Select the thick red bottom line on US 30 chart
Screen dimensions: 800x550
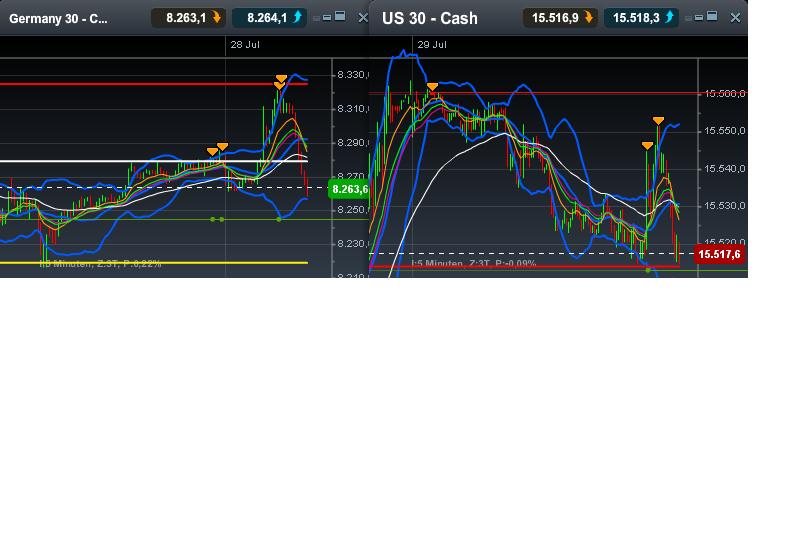[x=524, y=266]
